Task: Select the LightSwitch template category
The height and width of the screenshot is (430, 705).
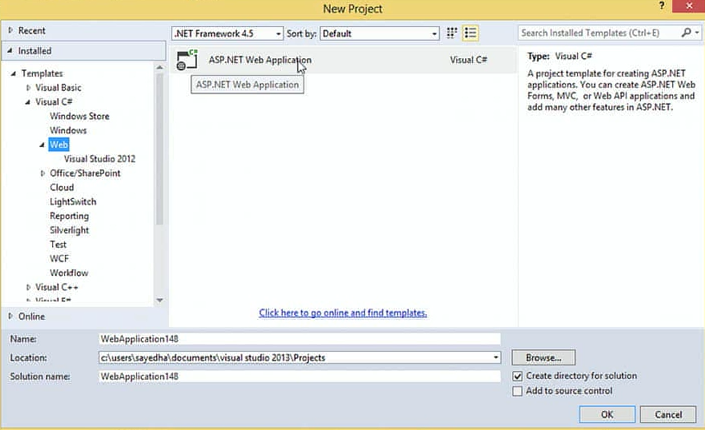Action: tap(73, 202)
